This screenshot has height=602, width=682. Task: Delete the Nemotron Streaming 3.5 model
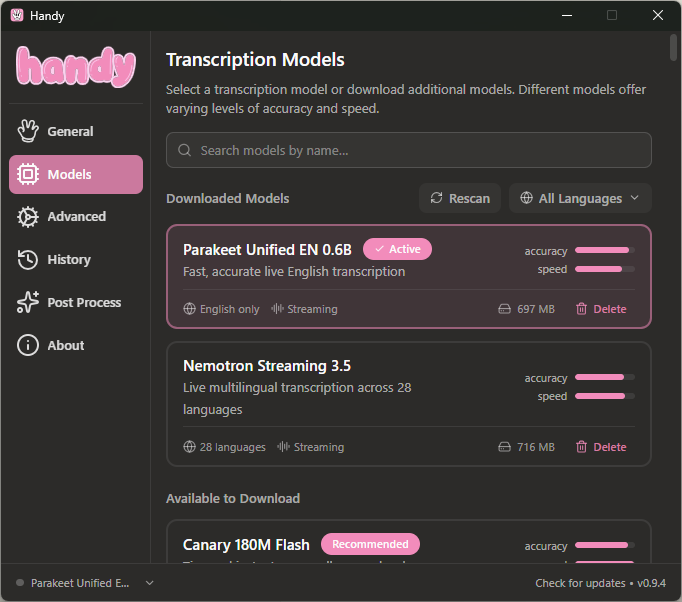602,447
